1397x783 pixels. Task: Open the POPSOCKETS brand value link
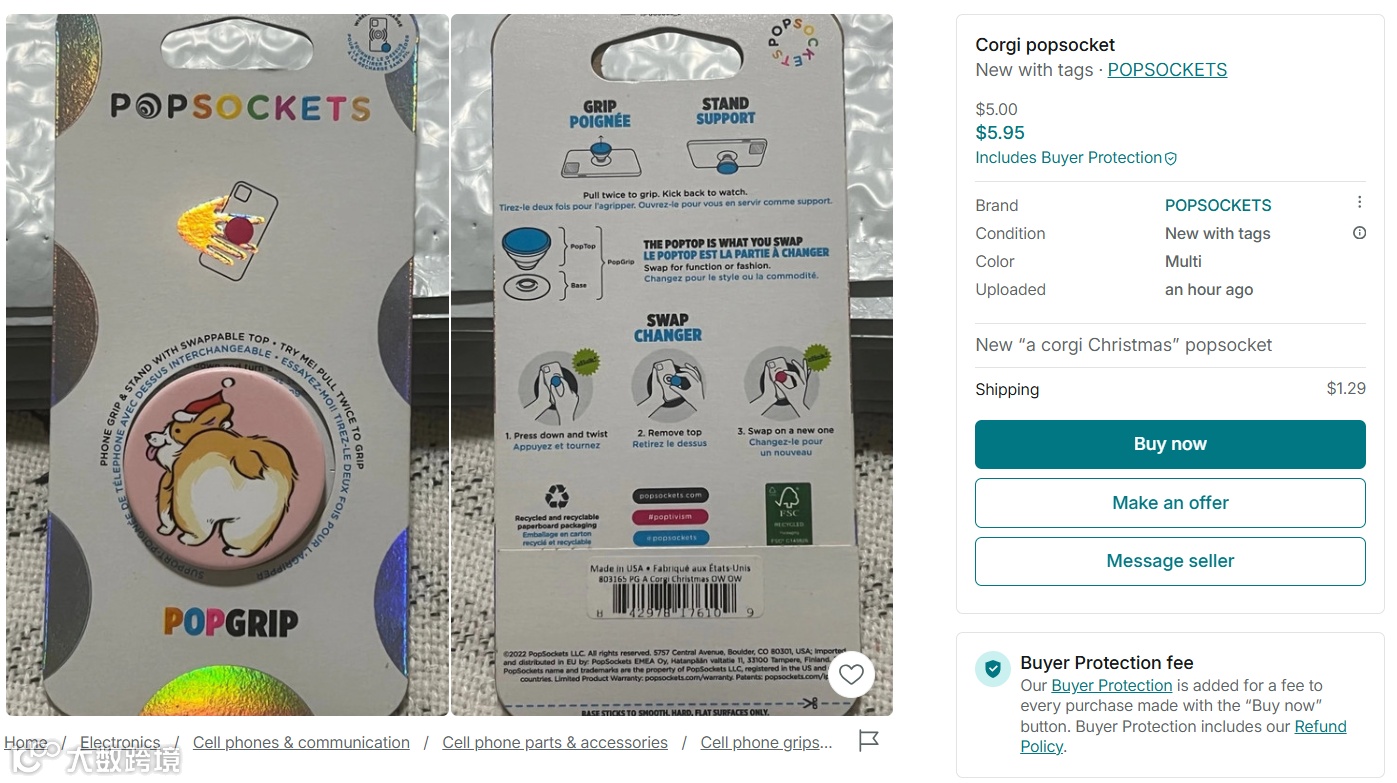pyautogui.click(x=1218, y=205)
